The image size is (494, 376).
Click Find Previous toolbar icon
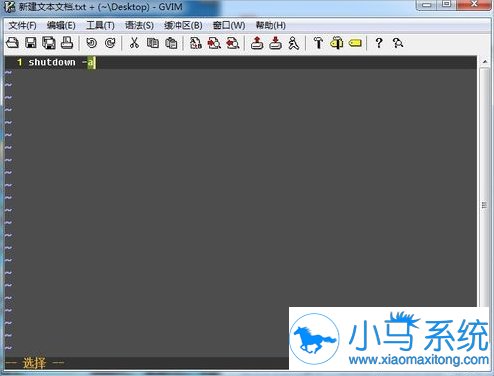[233, 43]
